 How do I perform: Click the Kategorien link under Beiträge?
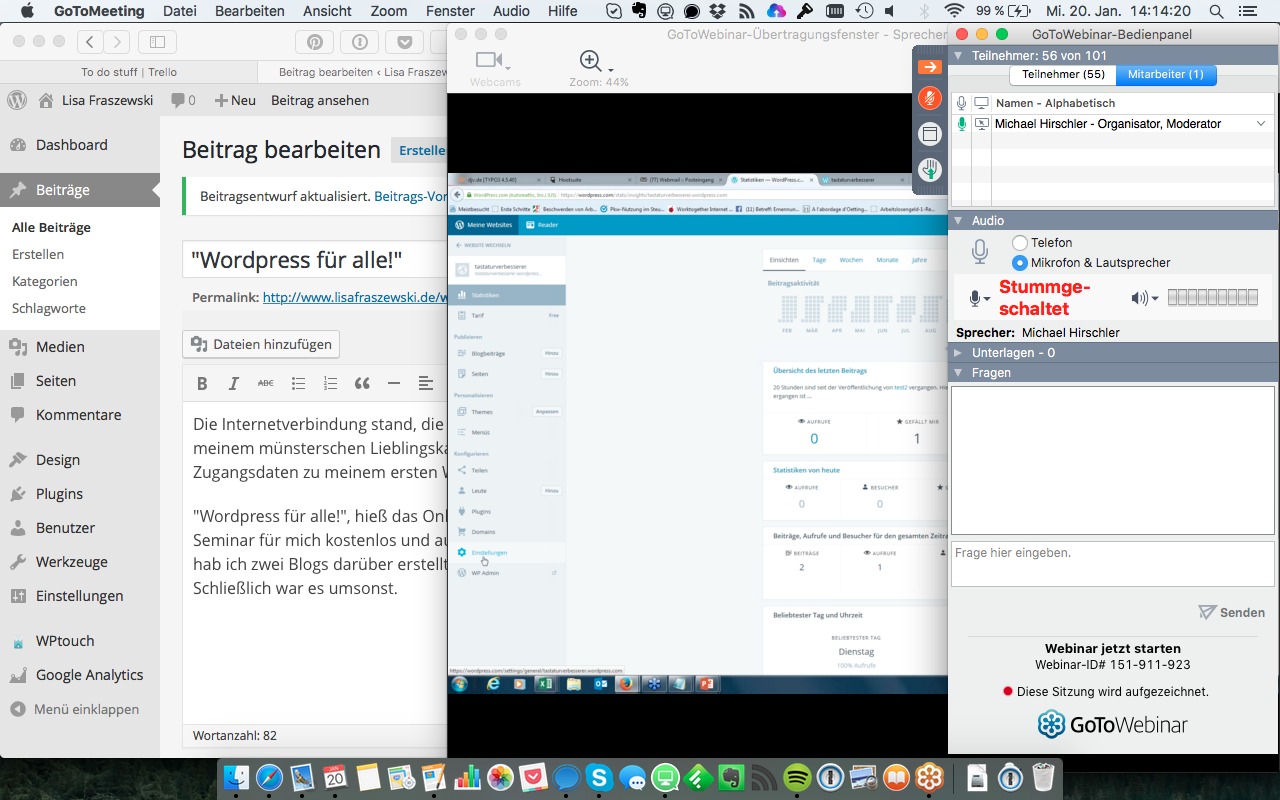click(44, 282)
